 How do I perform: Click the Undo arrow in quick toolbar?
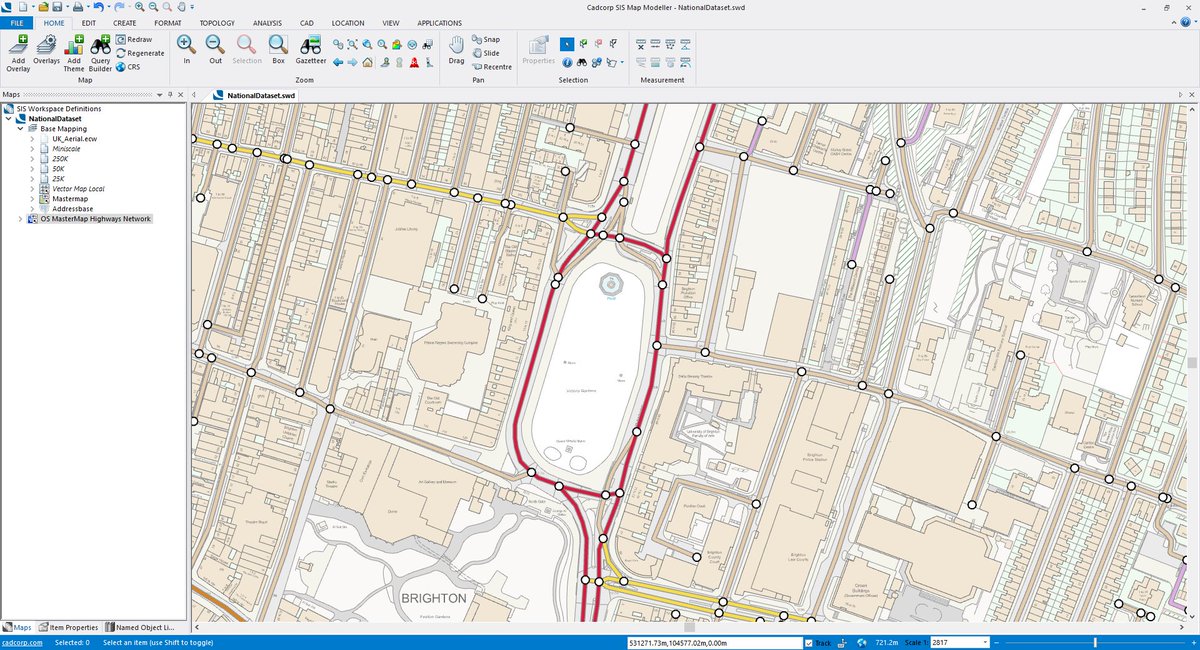(98, 6)
